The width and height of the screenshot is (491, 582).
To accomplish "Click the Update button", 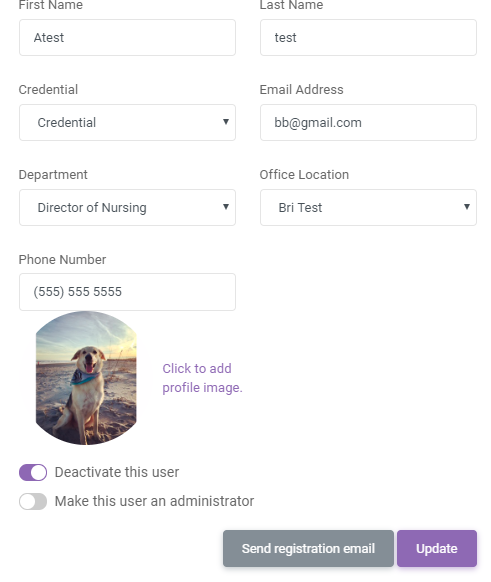I will pos(437,549).
